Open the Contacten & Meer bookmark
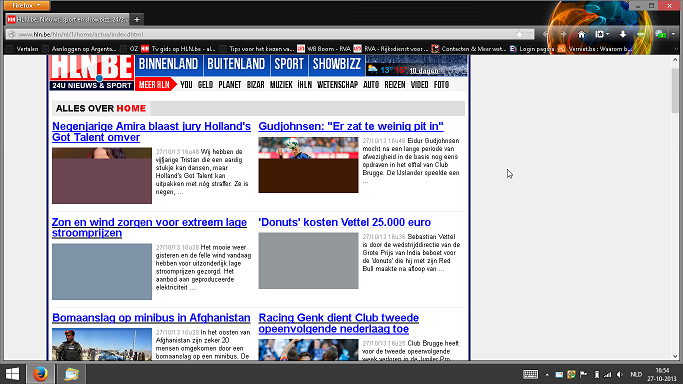Image resolution: width=683 pixels, height=384 pixels. tap(469, 49)
